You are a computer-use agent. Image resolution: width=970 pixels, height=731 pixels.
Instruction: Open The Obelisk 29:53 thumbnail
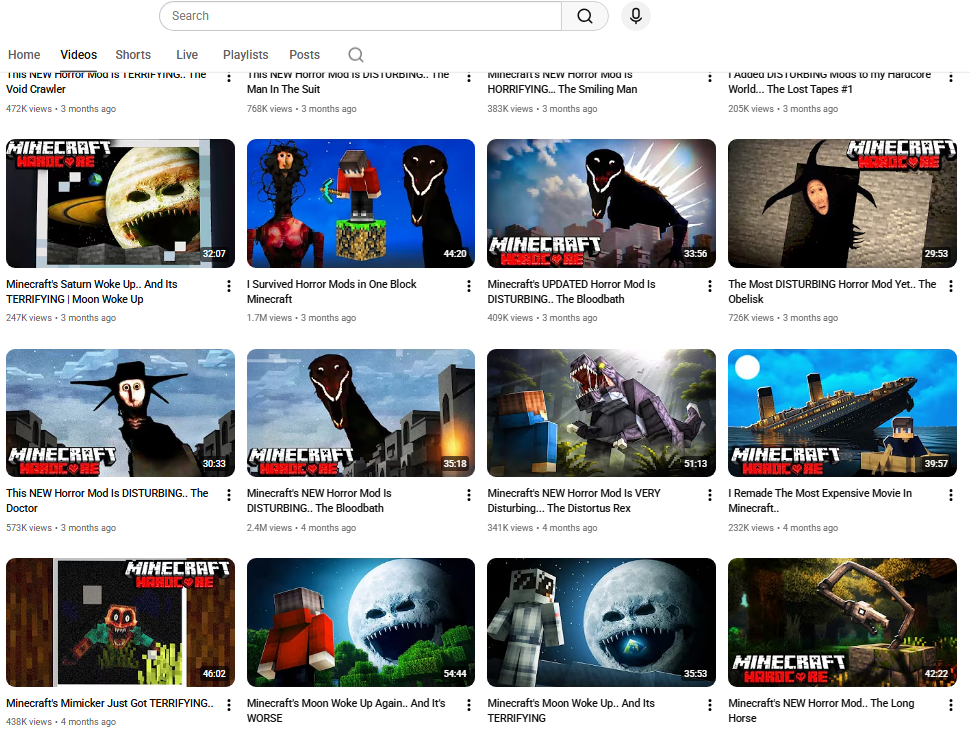(843, 203)
